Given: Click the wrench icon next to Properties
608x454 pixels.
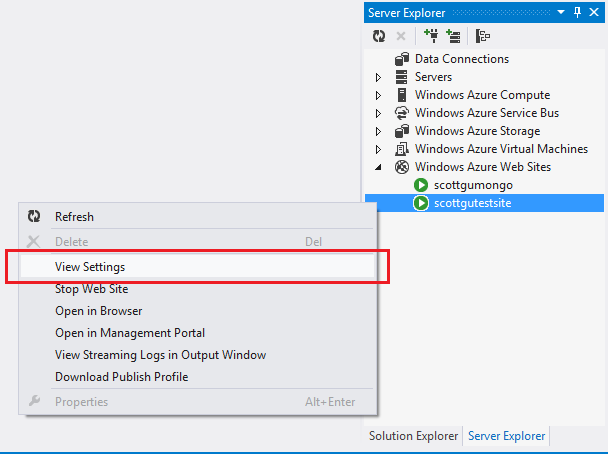Looking at the screenshot, I should tap(34, 401).
